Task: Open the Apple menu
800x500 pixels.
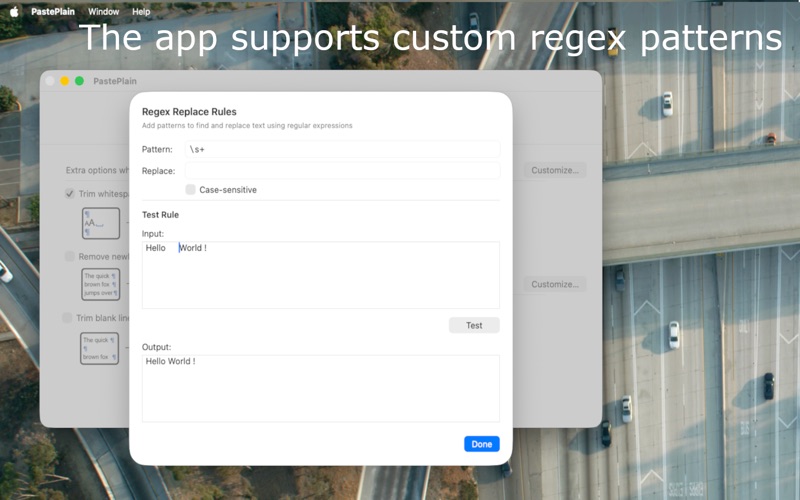Action: (14, 11)
